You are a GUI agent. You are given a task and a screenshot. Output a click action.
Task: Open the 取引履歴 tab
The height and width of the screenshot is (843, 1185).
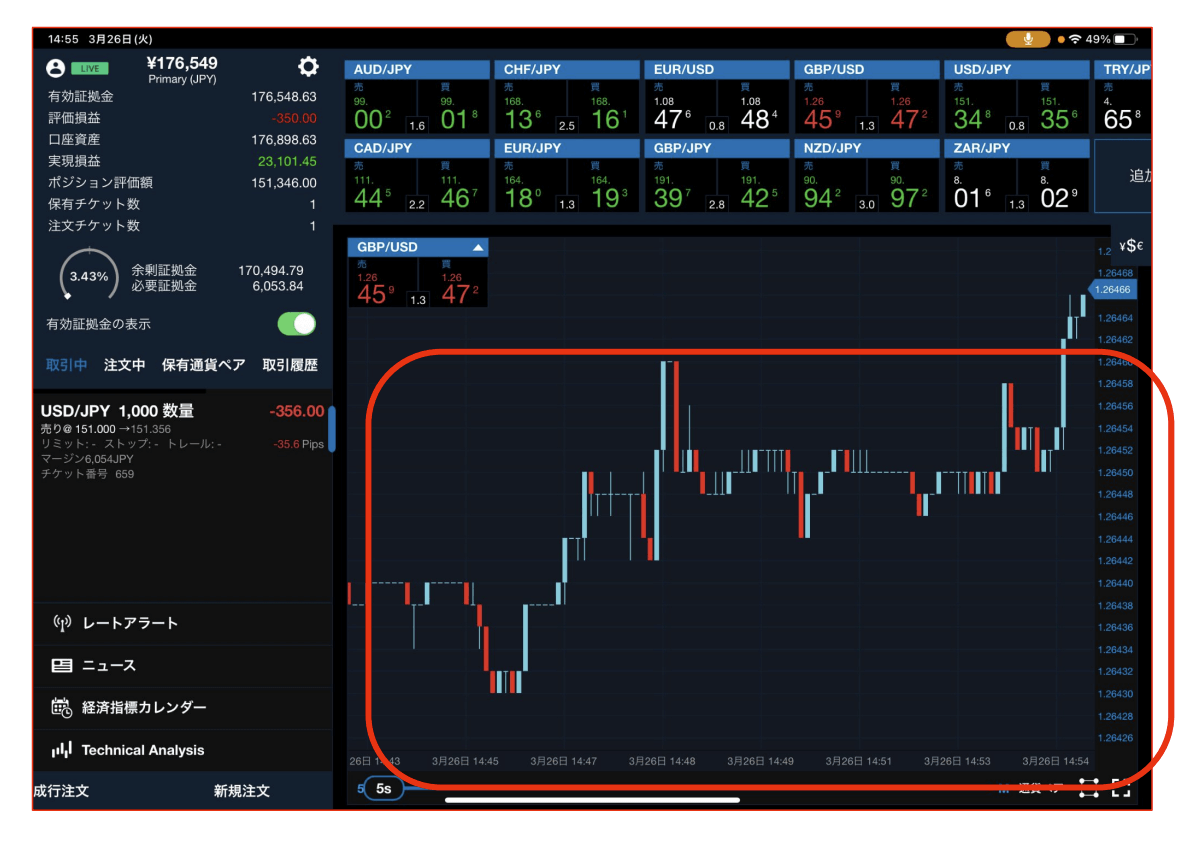tap(291, 364)
